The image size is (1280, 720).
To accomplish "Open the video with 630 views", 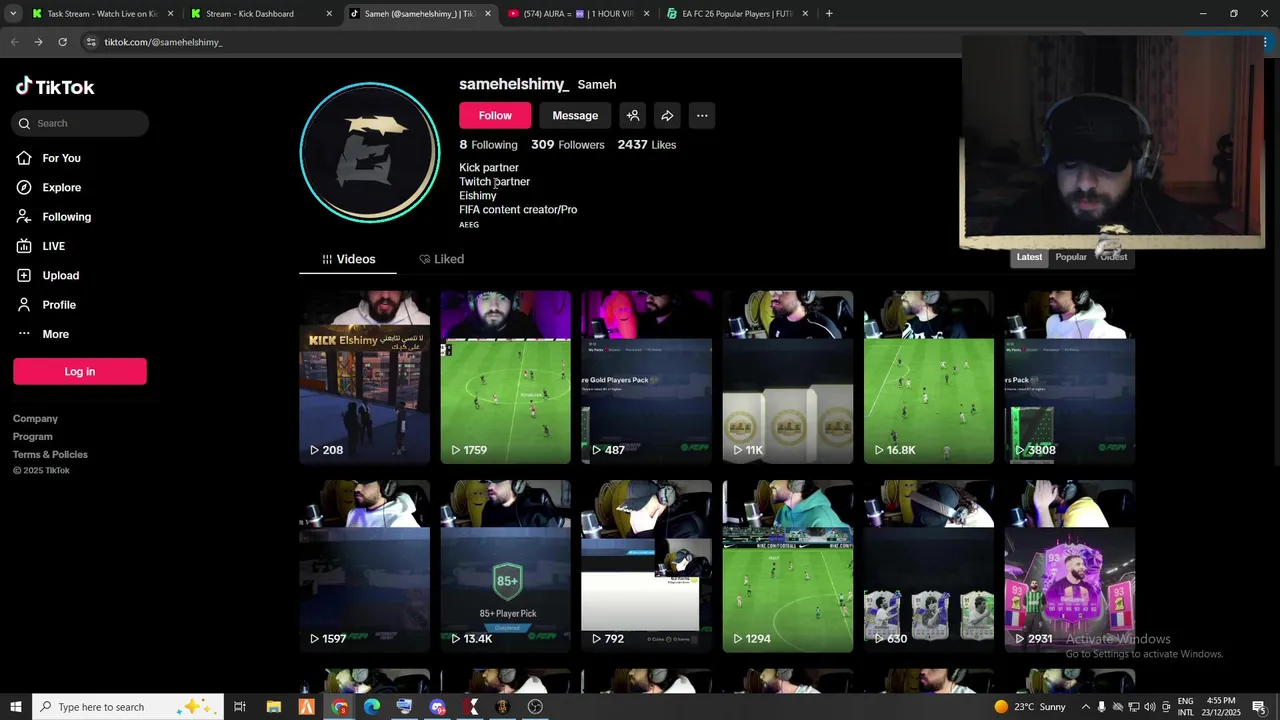I will (x=929, y=566).
